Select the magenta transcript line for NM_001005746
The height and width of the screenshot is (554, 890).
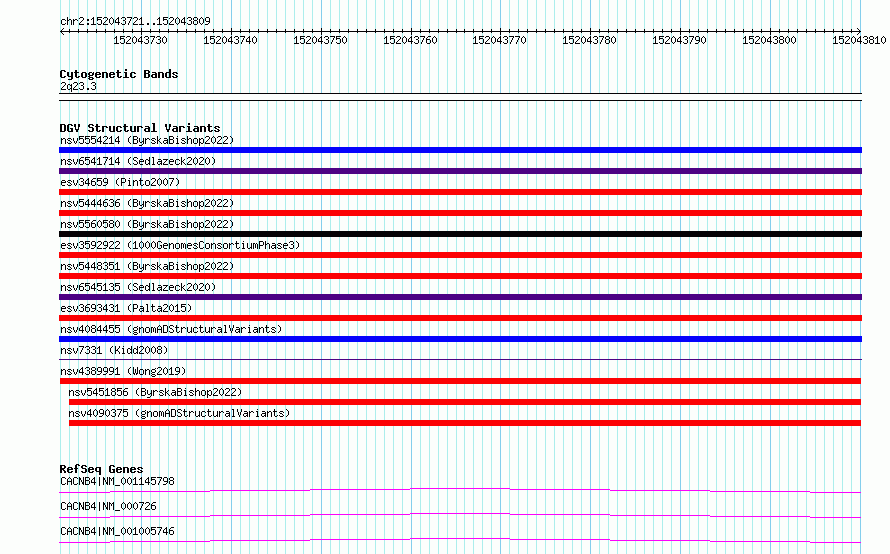click(x=460, y=540)
